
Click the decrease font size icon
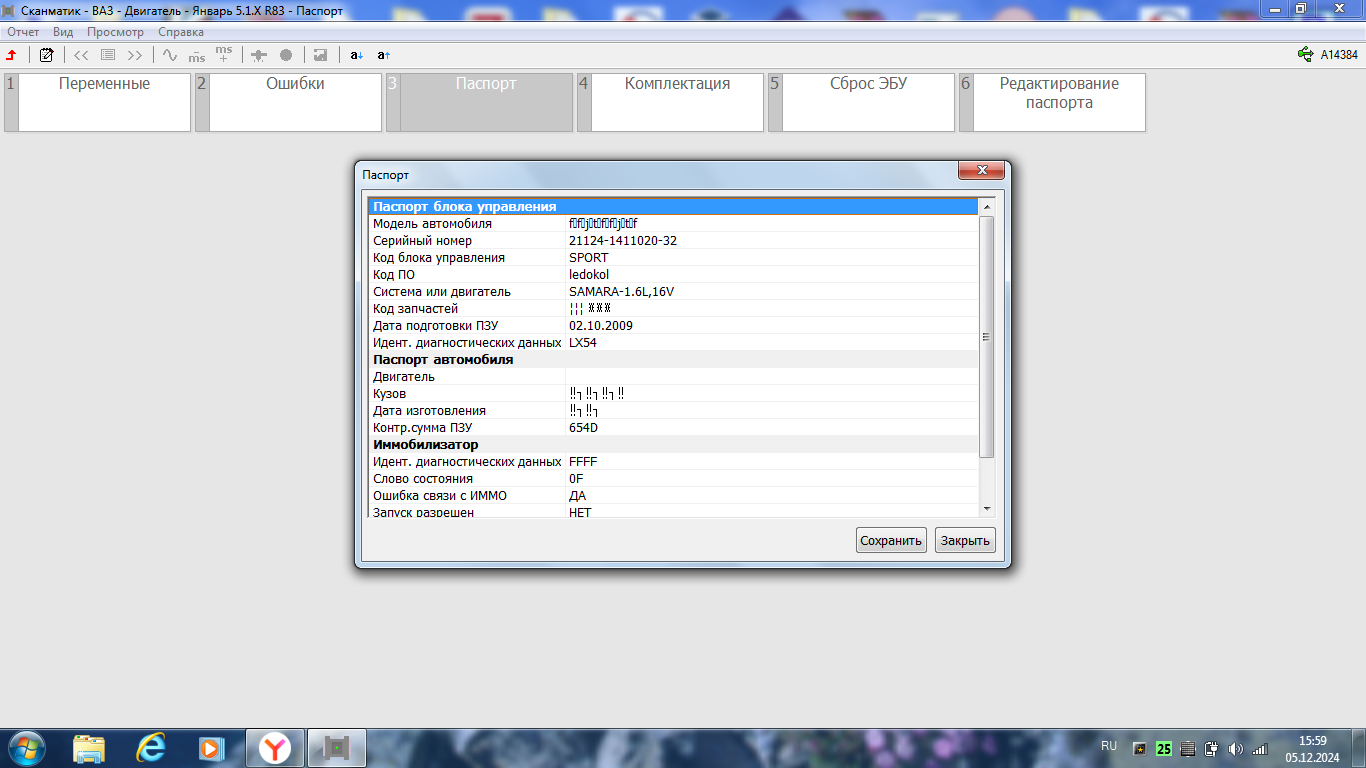357,55
